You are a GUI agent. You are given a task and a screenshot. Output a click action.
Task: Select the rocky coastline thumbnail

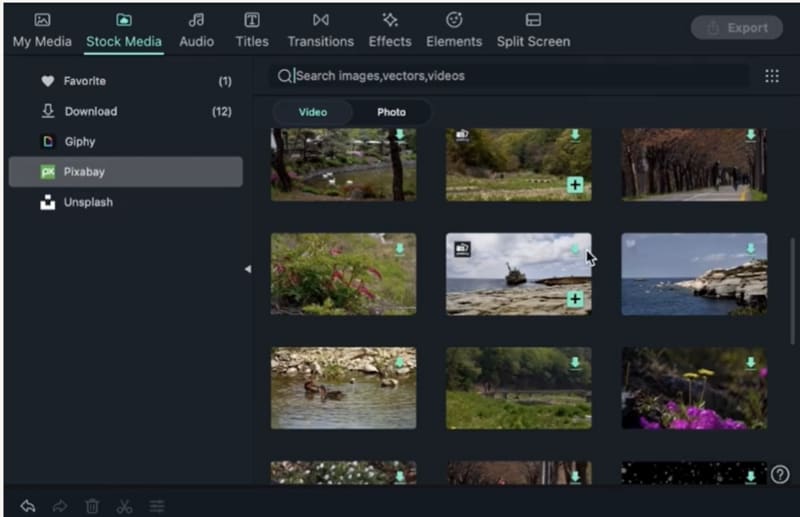[694, 274]
